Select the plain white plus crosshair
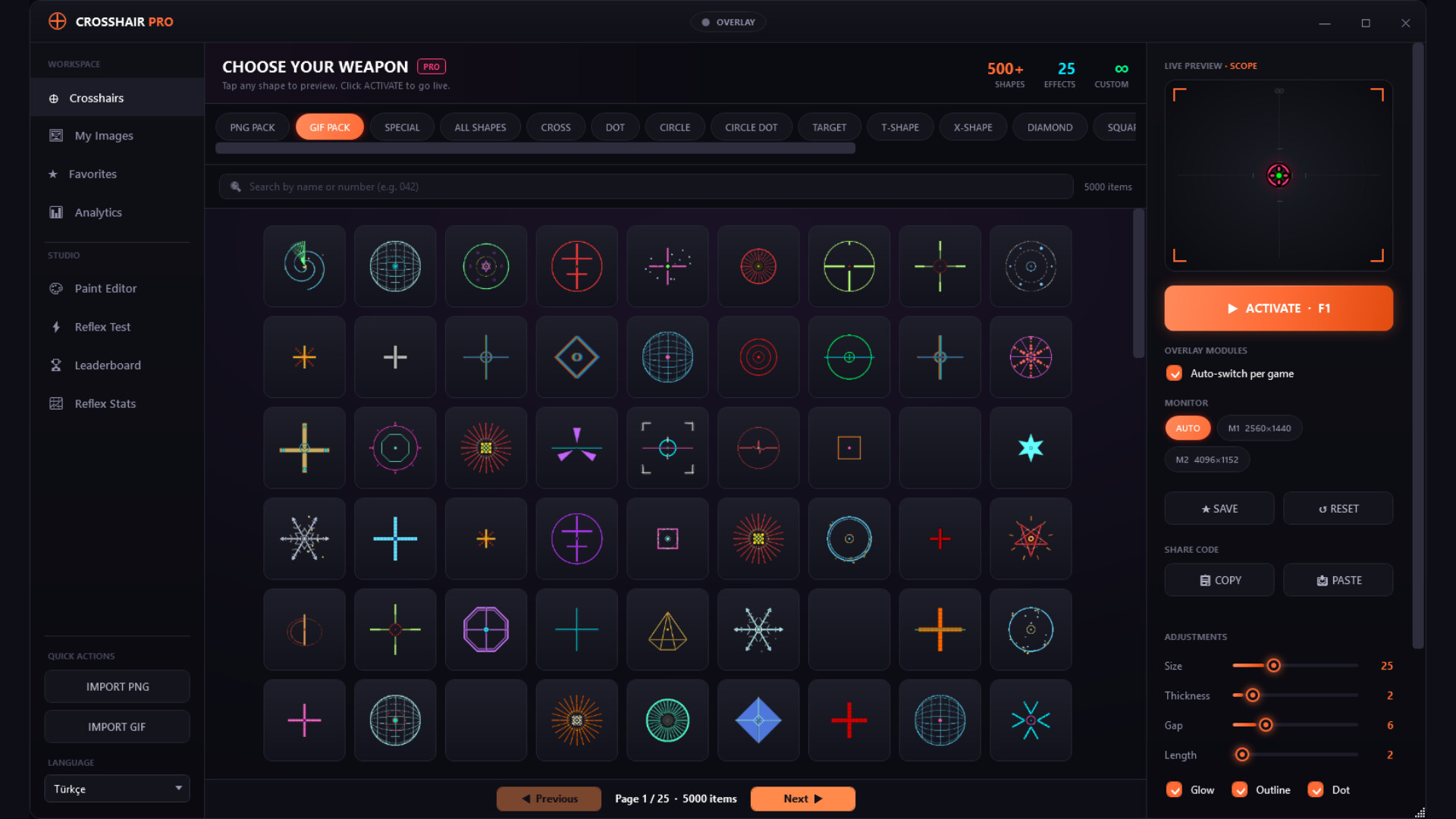 click(395, 357)
